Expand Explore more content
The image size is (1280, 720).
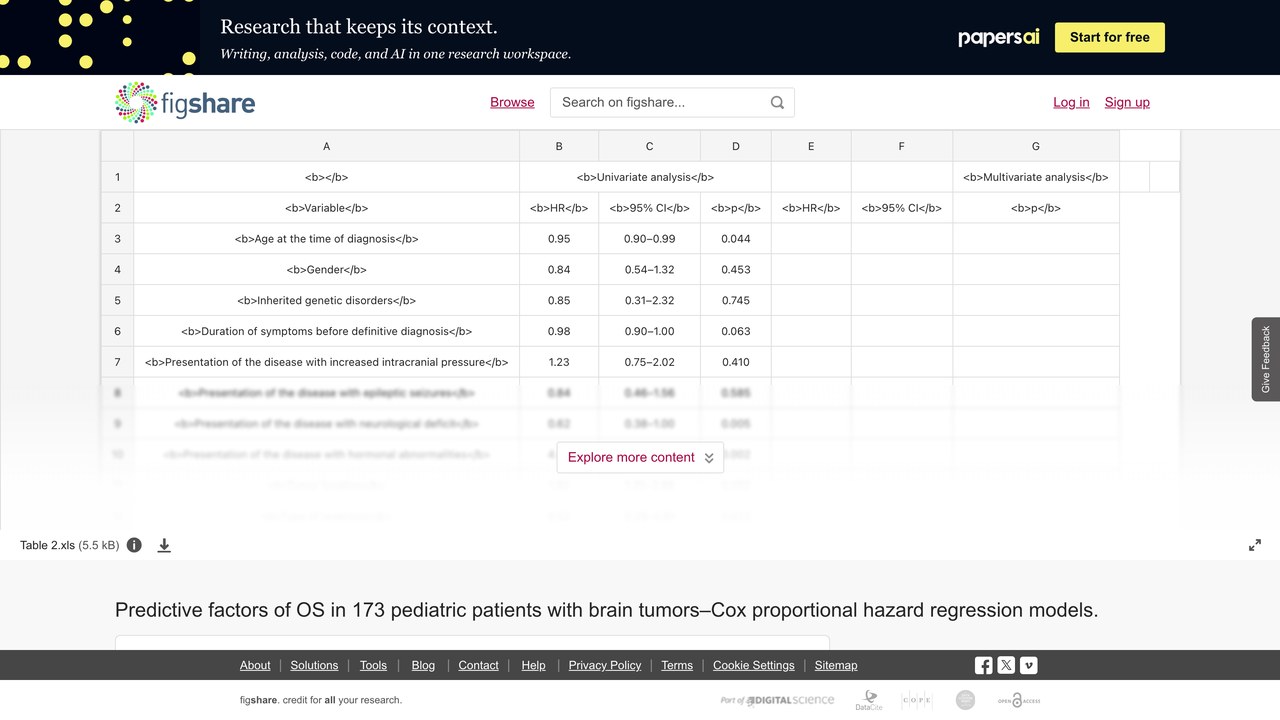[x=640, y=457]
